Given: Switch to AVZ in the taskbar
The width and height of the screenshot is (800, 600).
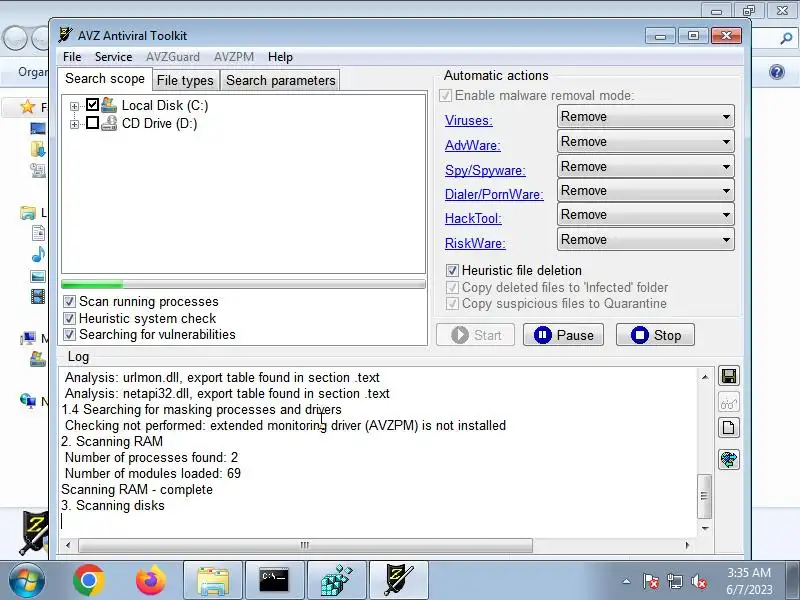Looking at the screenshot, I should pyautogui.click(x=399, y=581).
